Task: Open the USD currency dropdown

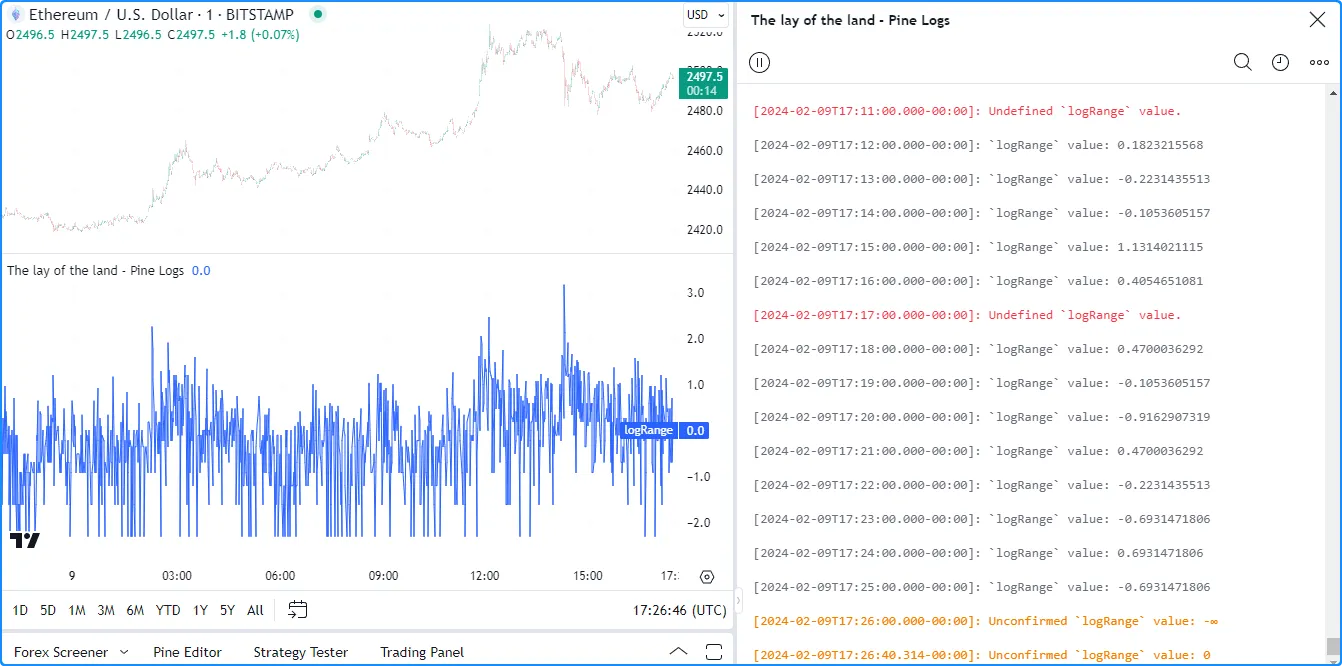Action: (x=703, y=15)
